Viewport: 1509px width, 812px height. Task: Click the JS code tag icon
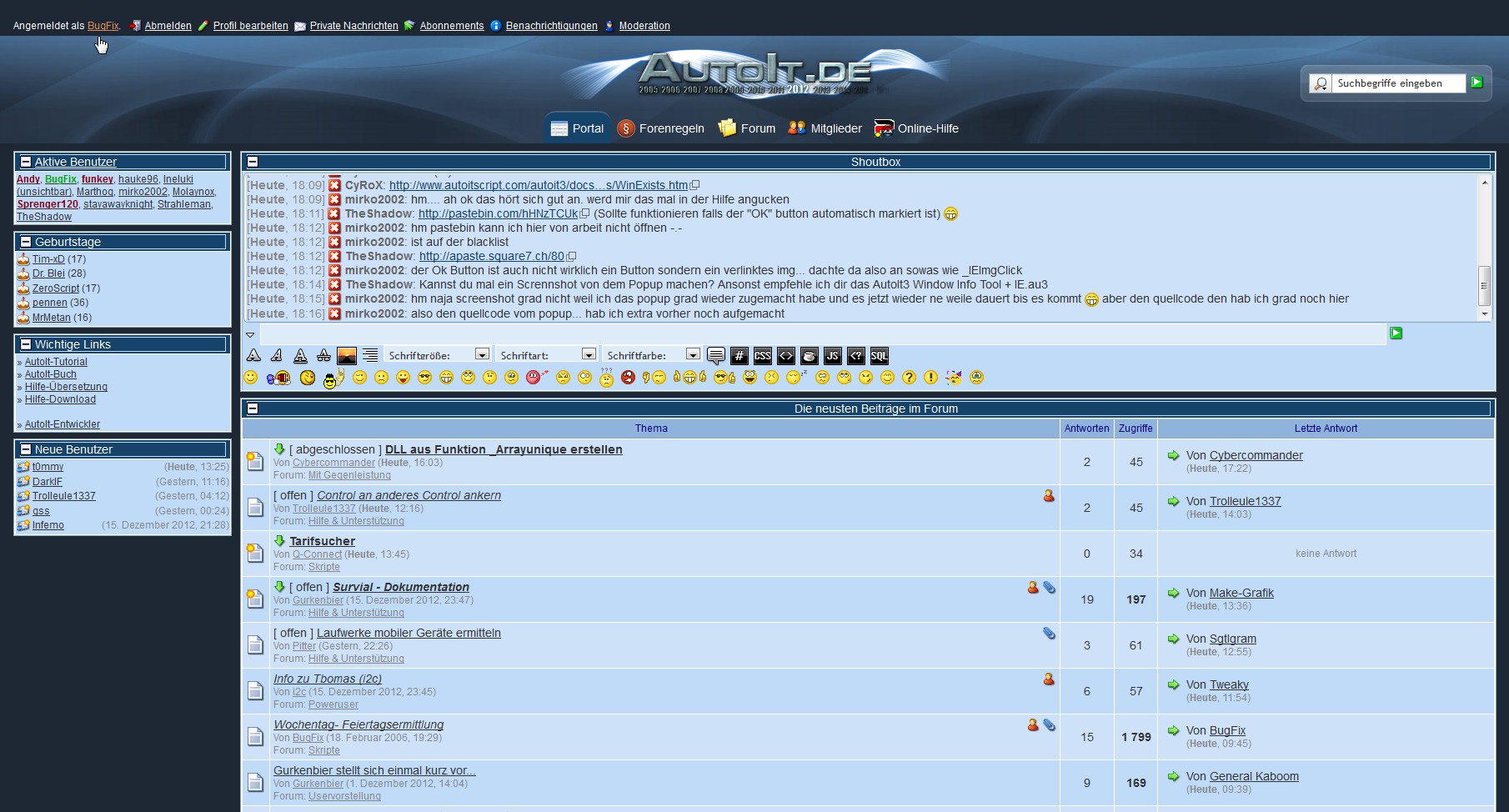(x=832, y=356)
